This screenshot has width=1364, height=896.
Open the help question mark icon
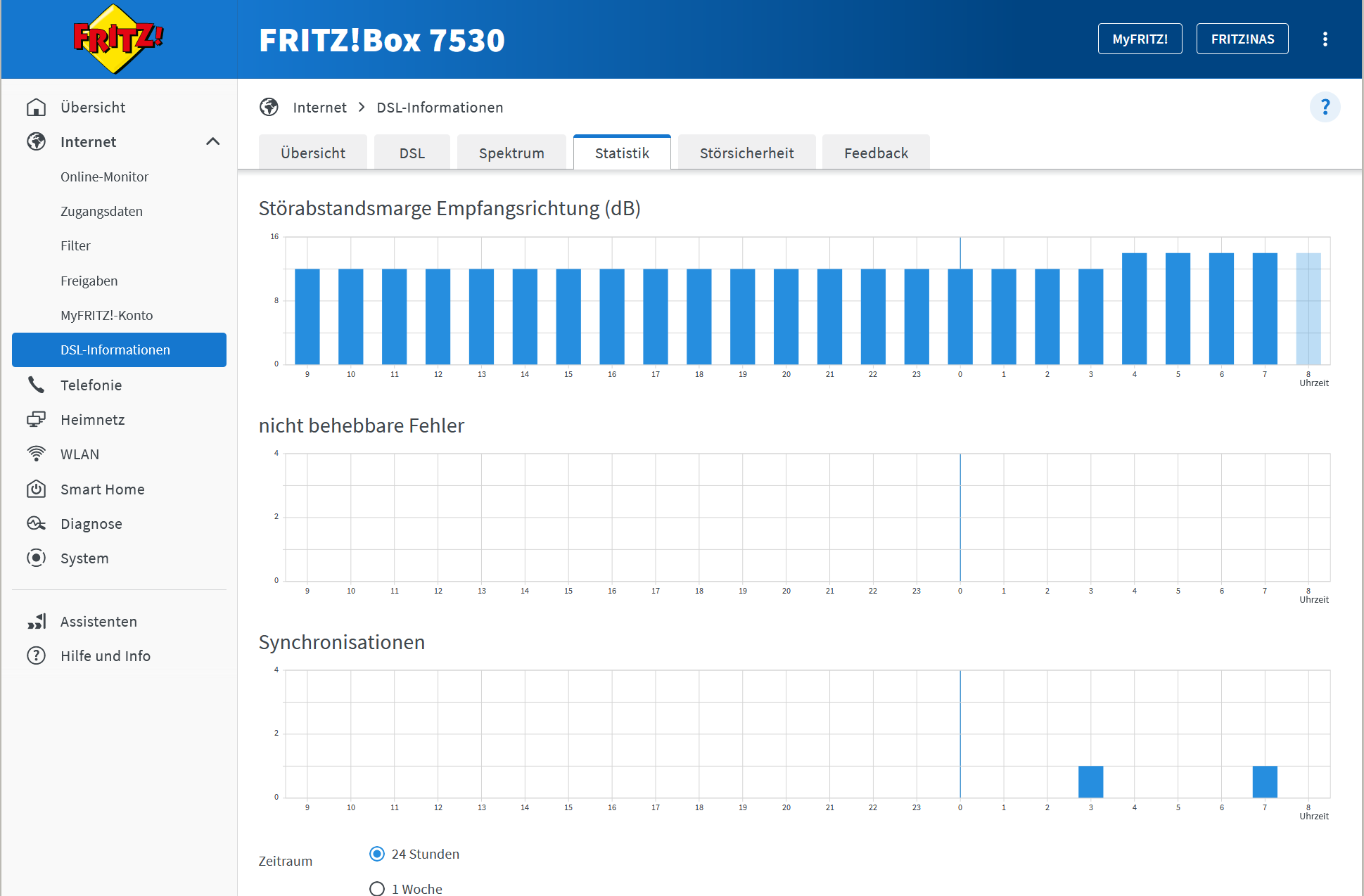1325,107
